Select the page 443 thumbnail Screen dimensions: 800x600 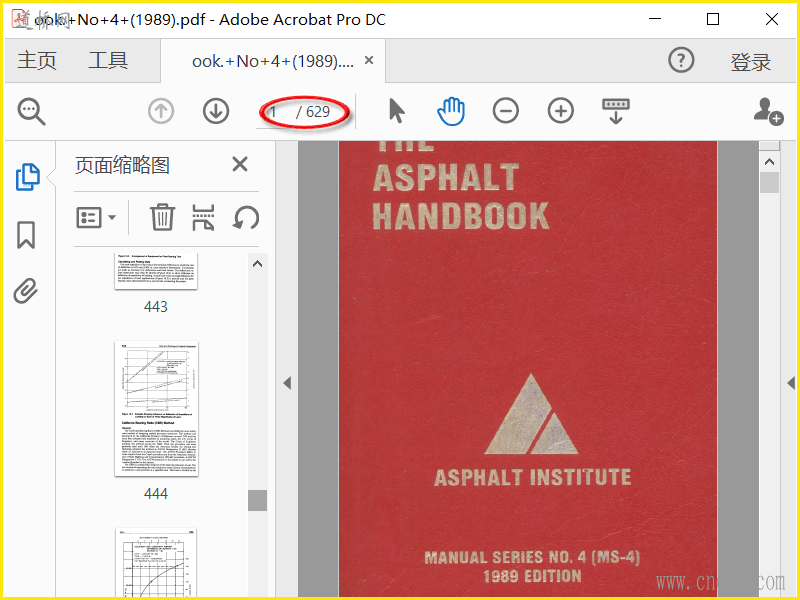(156, 271)
